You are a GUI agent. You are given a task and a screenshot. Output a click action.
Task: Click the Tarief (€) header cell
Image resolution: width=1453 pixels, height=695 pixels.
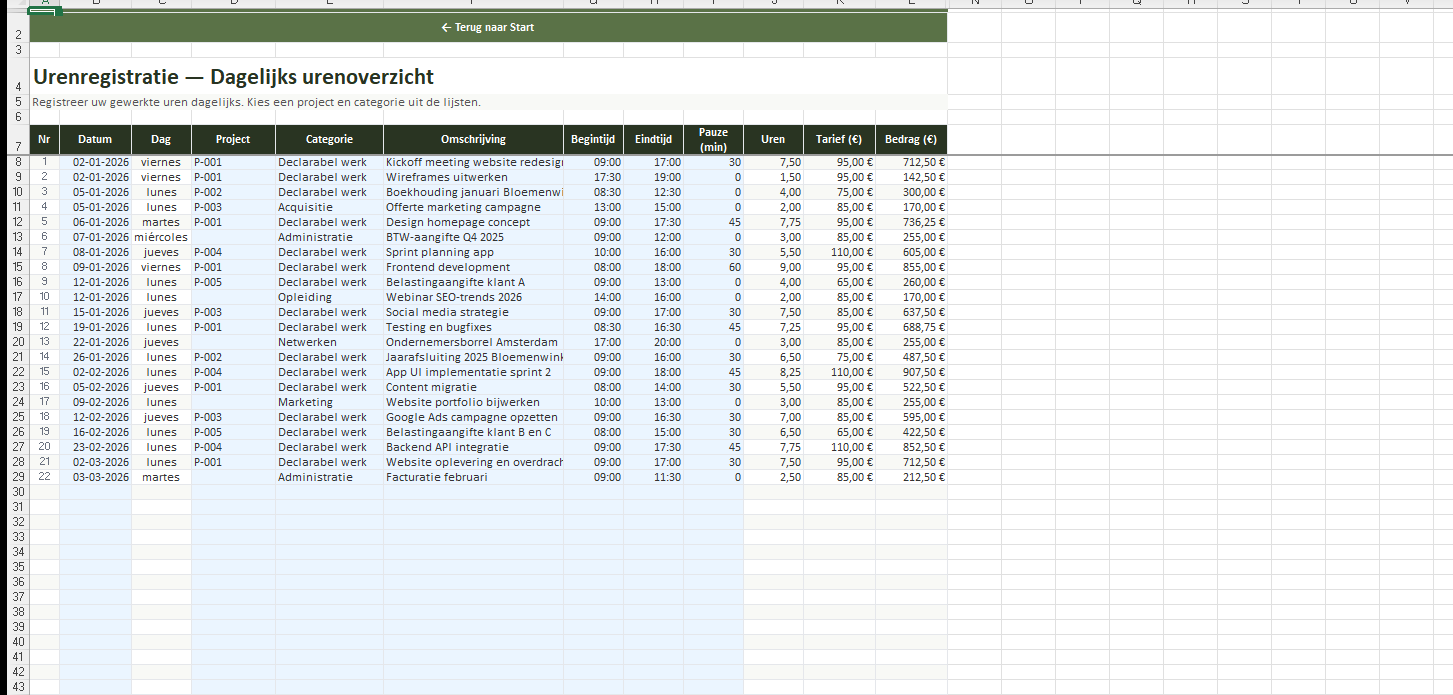(x=839, y=140)
